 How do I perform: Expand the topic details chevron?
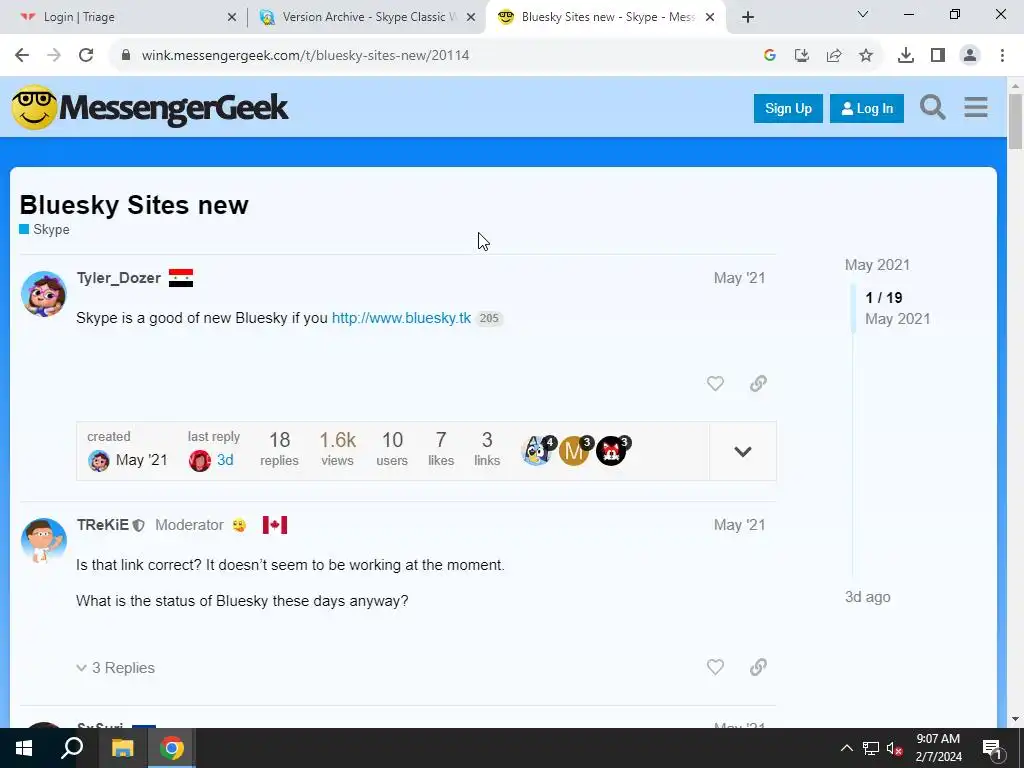click(743, 451)
